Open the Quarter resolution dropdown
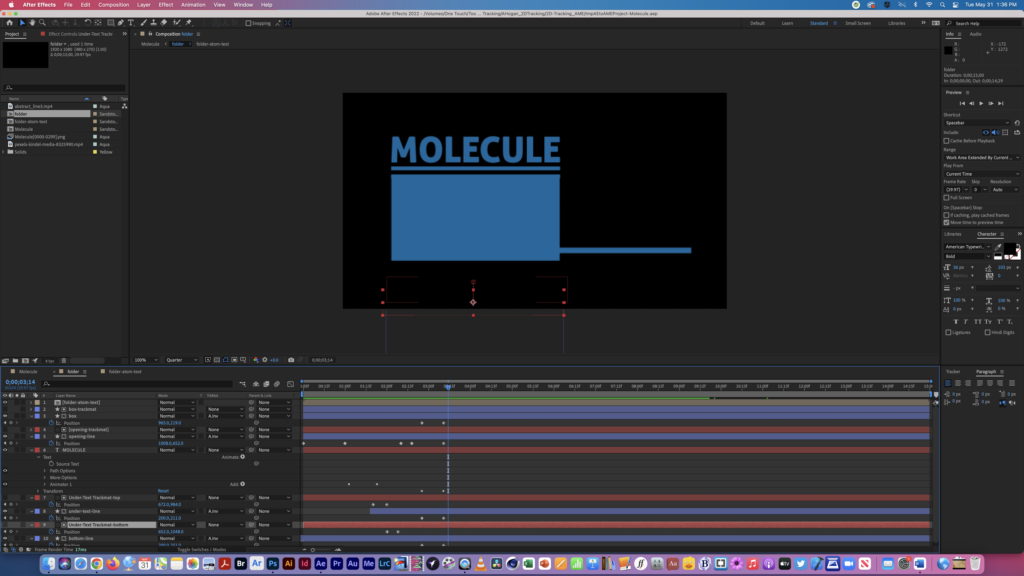The image size is (1024, 576). (182, 360)
